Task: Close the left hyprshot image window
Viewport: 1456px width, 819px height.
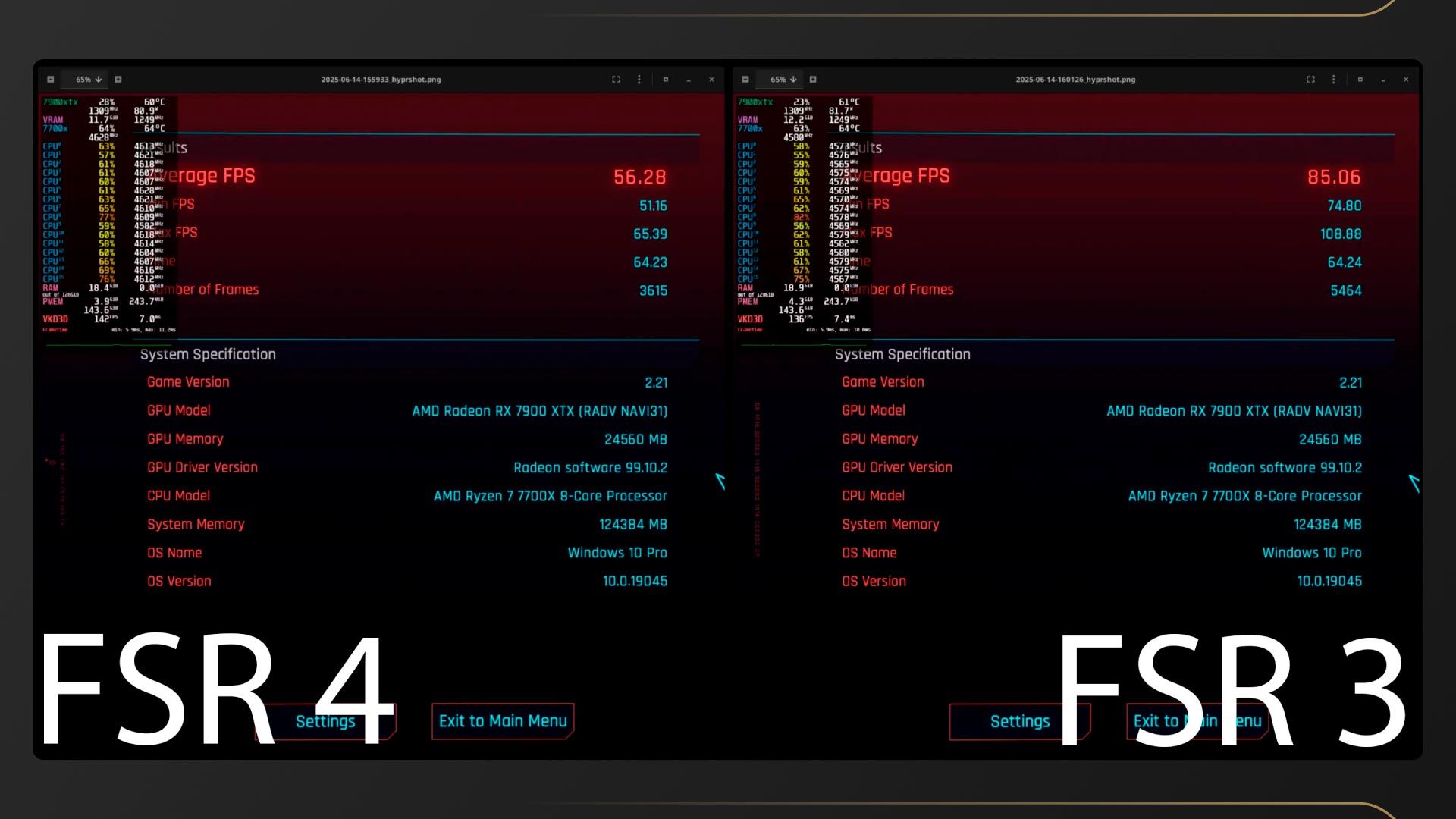Action: pyautogui.click(x=711, y=80)
